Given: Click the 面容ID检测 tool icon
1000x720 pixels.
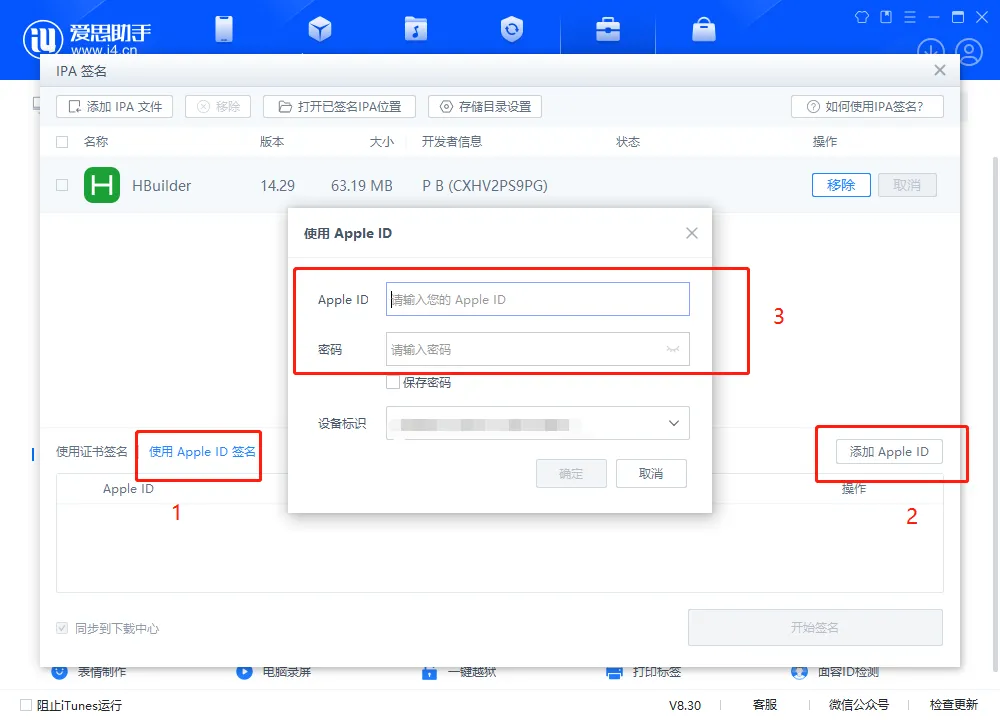Looking at the screenshot, I should (x=799, y=672).
